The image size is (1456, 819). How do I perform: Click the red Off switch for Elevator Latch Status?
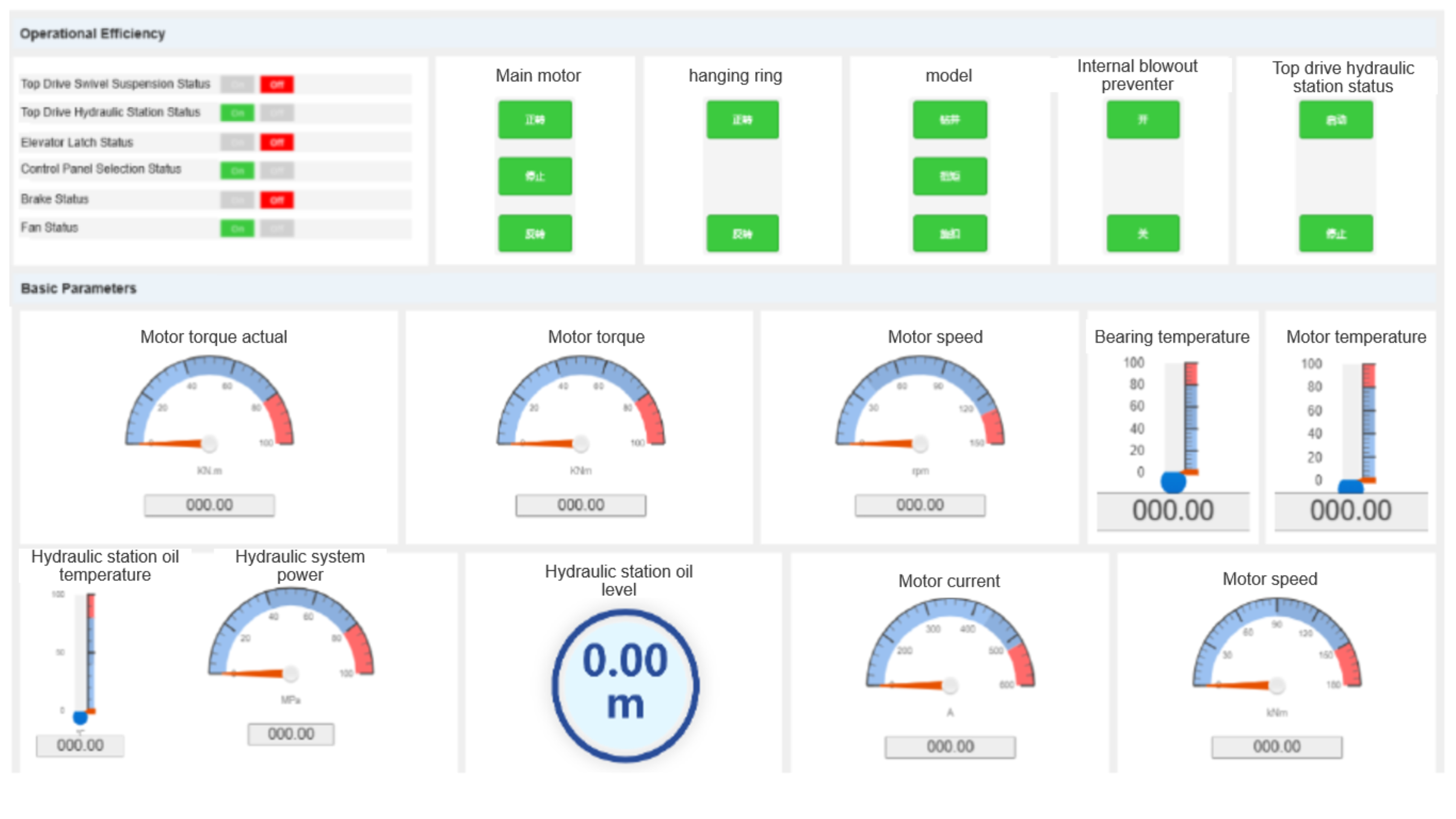coord(276,142)
